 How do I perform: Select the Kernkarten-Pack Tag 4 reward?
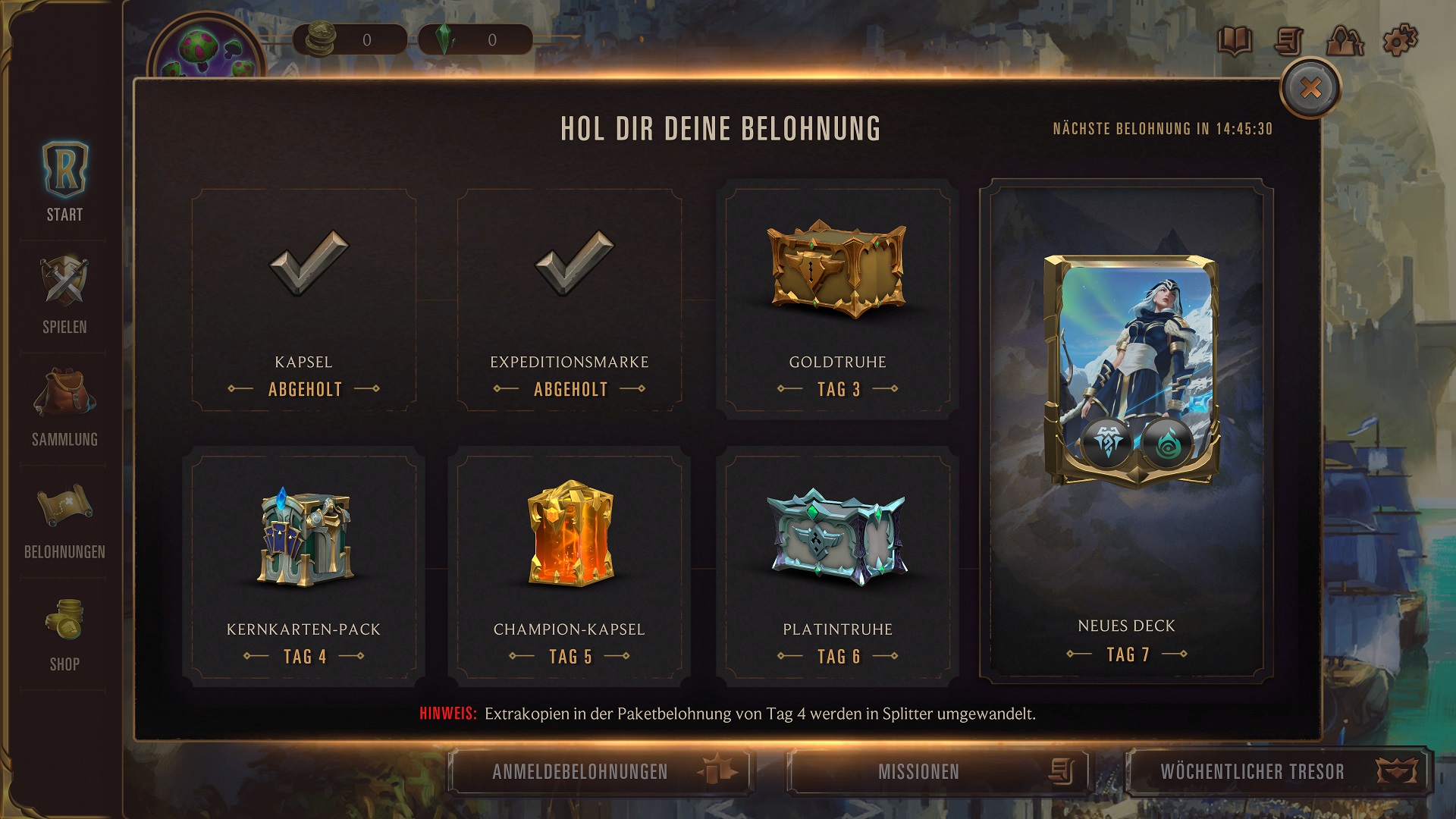[x=304, y=567]
